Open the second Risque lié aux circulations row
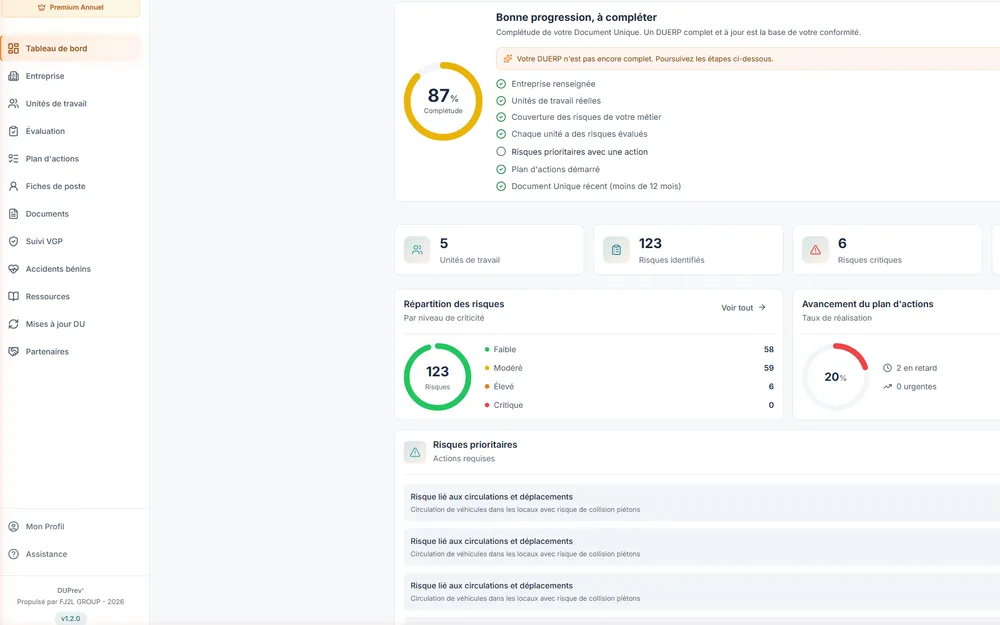Image resolution: width=1000 pixels, height=625 pixels. point(702,547)
